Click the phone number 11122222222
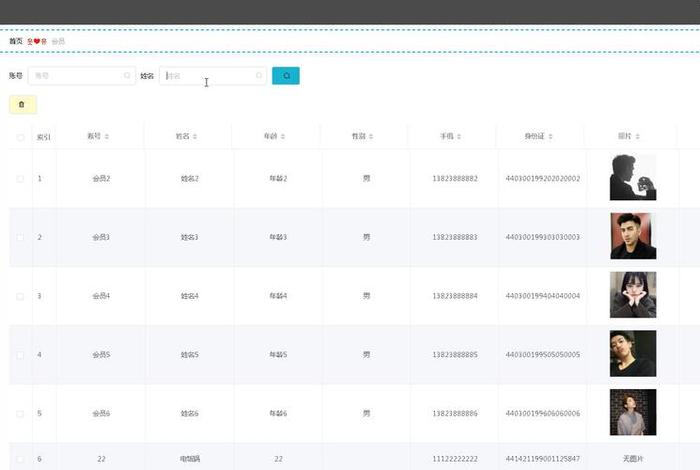 455,459
